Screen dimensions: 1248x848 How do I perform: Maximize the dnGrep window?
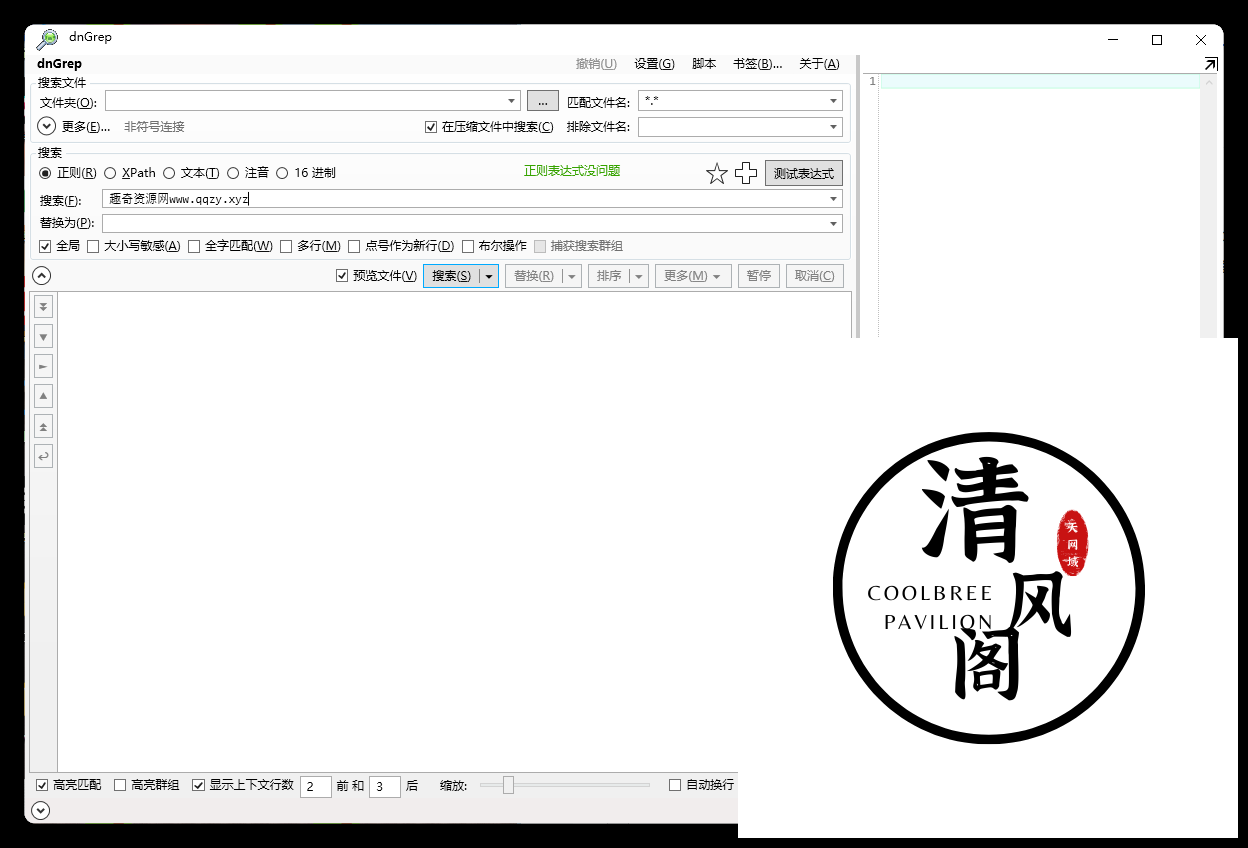click(1157, 40)
